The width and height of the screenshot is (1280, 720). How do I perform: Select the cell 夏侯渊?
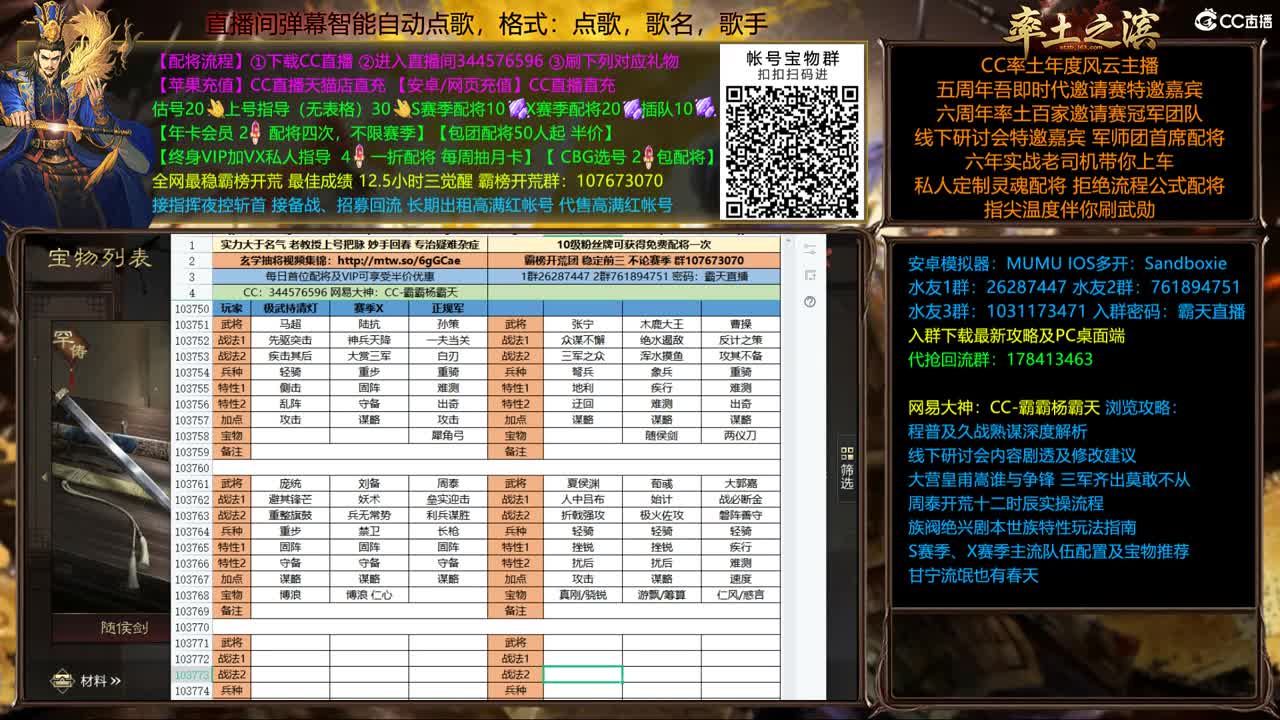click(x=582, y=484)
